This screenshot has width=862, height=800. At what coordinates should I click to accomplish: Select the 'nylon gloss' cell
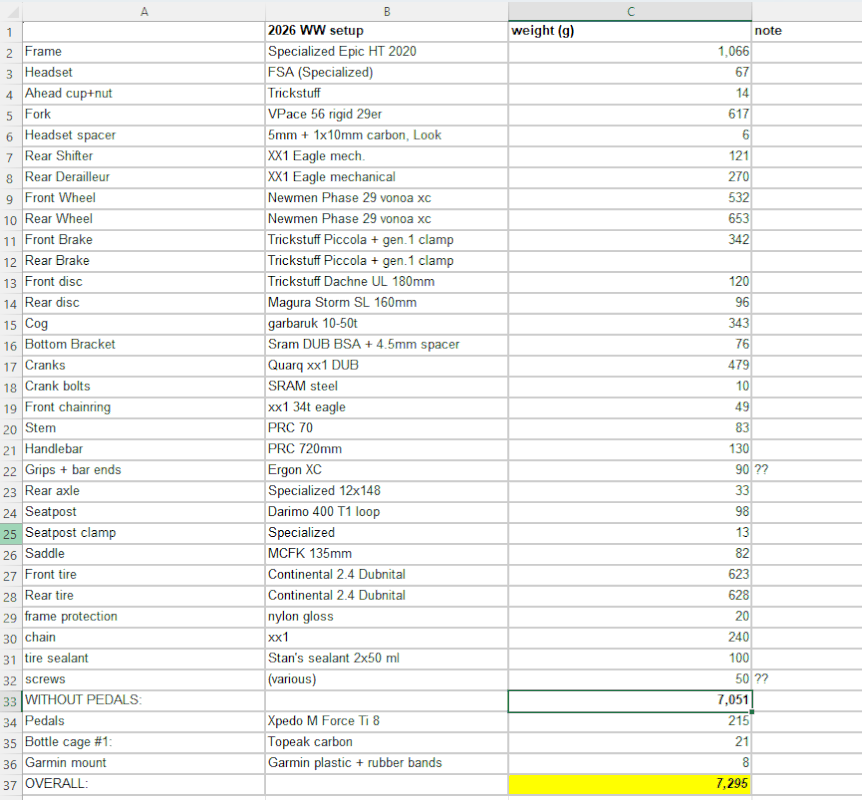coord(386,616)
